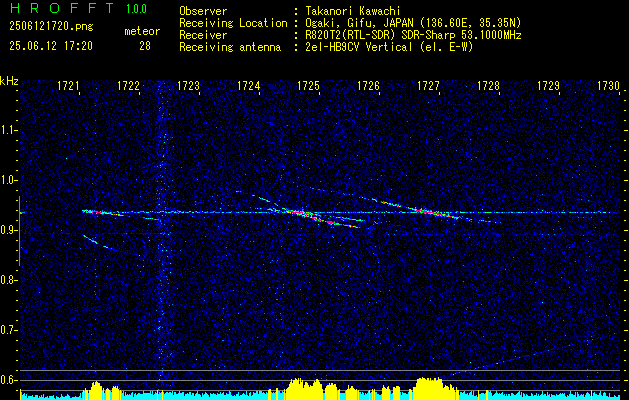Click the Observer field label
Image resolution: width=629 pixels, height=400 pixels.
point(203,11)
